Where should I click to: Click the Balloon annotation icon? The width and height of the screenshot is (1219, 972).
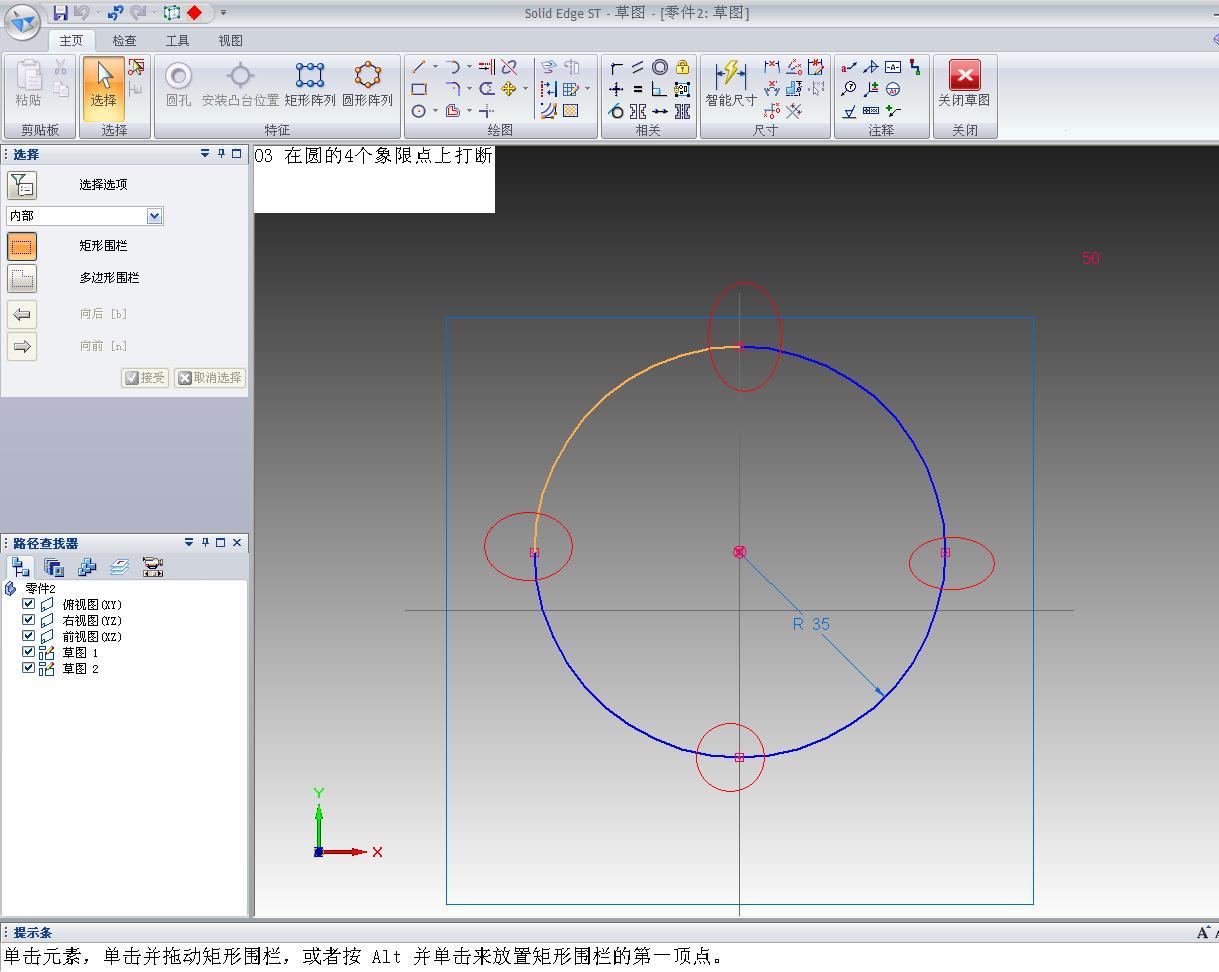click(849, 89)
